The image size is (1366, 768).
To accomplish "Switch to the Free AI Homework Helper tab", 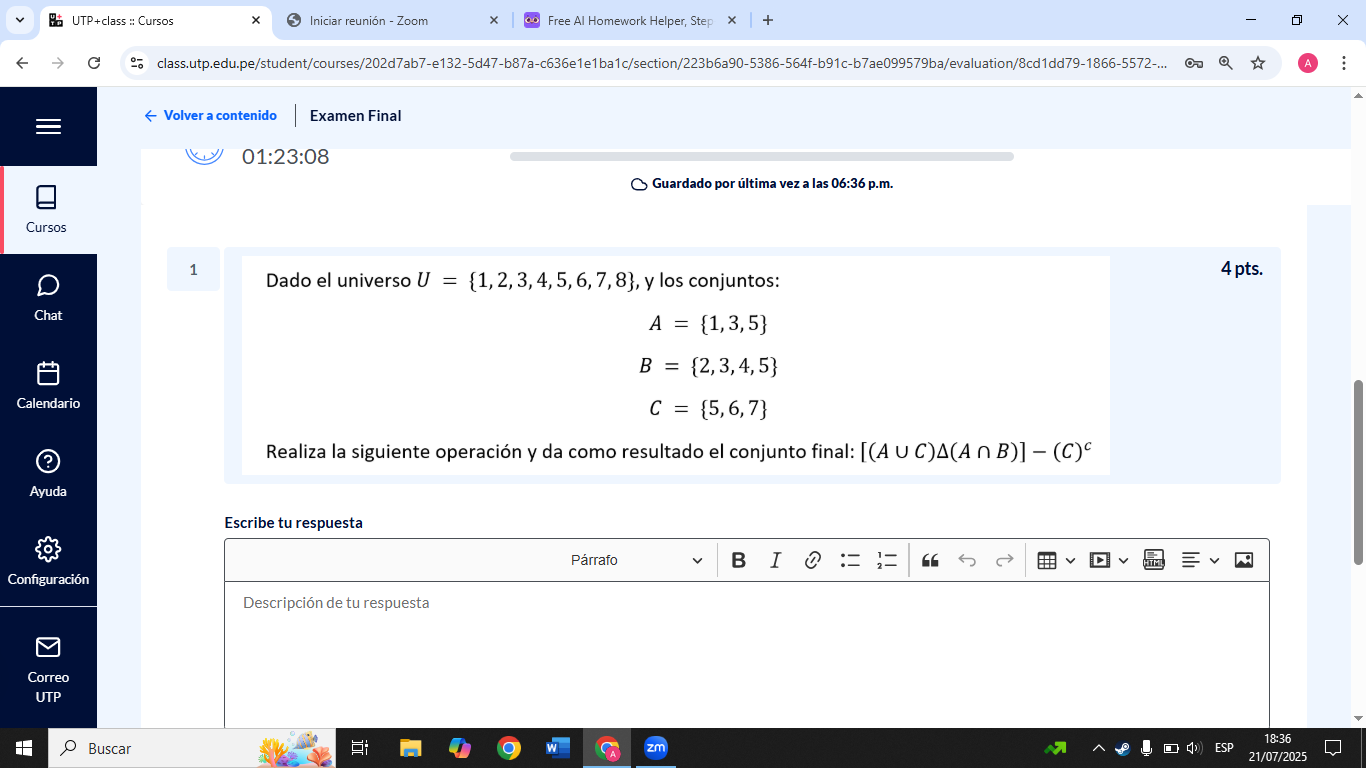I will tap(620, 20).
